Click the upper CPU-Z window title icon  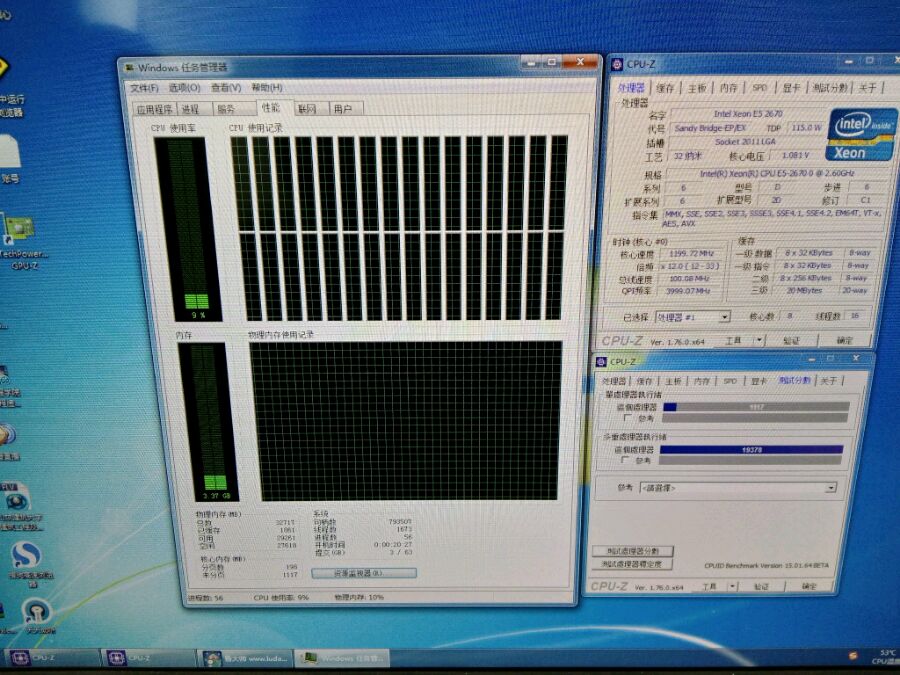point(617,64)
